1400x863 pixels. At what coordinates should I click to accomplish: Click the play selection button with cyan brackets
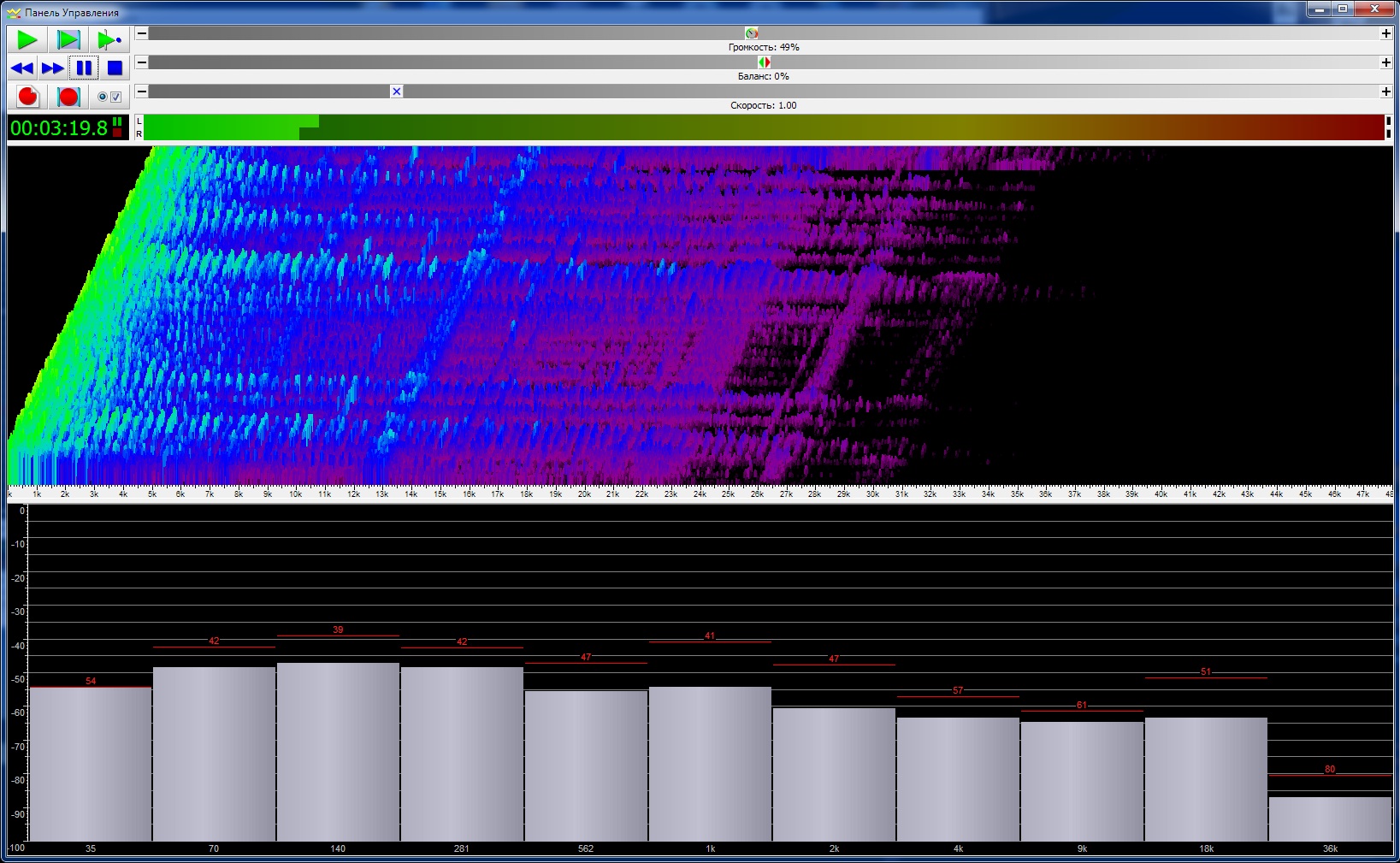click(x=68, y=39)
